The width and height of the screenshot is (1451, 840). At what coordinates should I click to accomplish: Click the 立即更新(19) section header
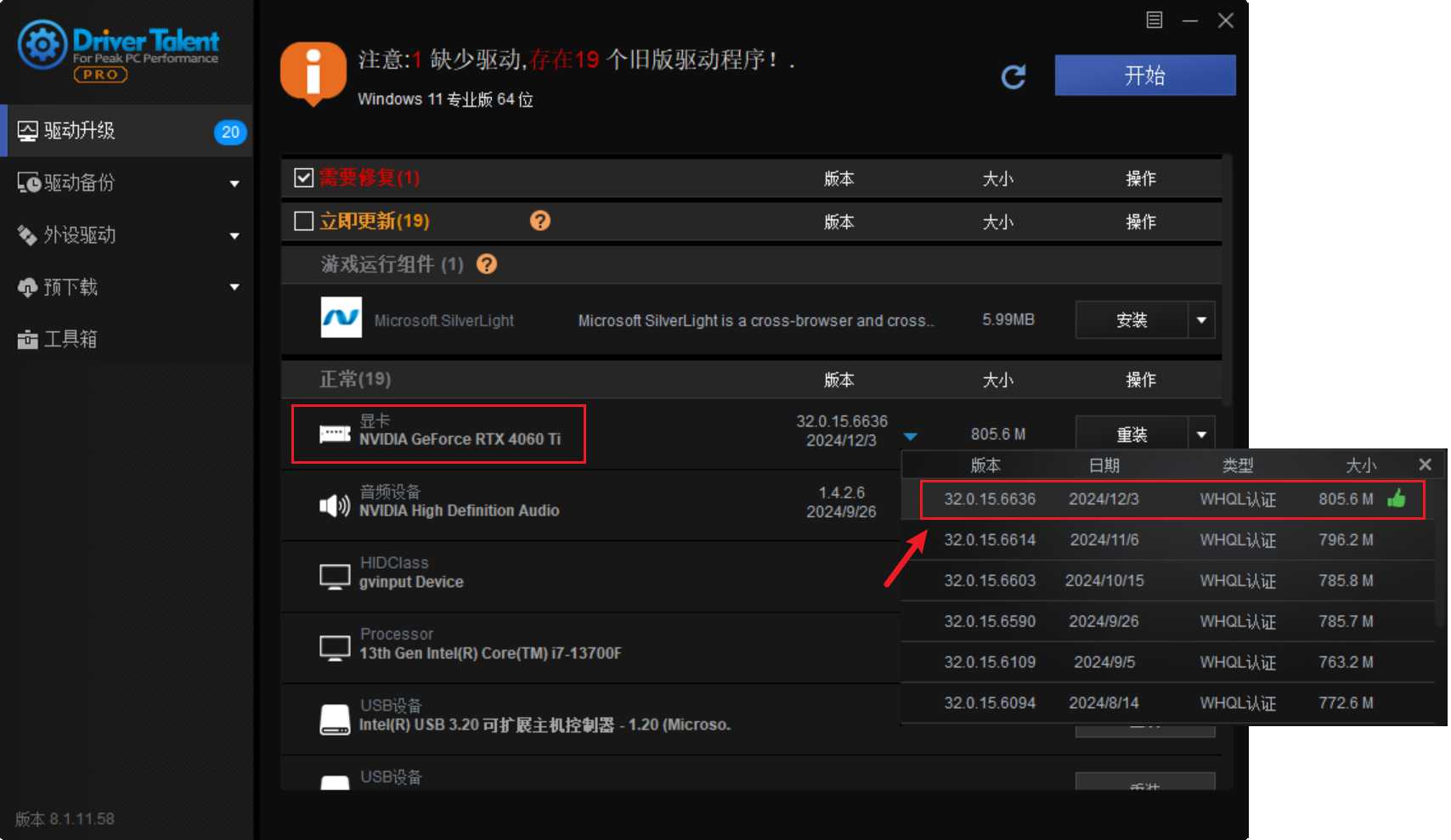click(x=751, y=221)
